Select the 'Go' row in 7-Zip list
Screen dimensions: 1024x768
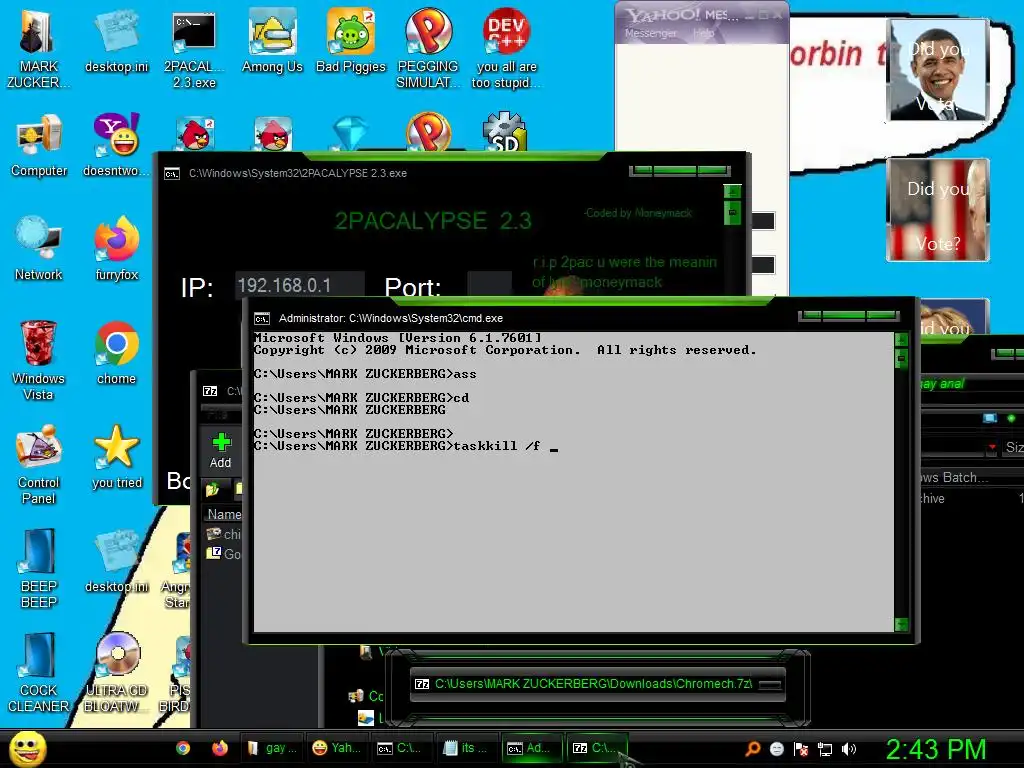click(223, 554)
